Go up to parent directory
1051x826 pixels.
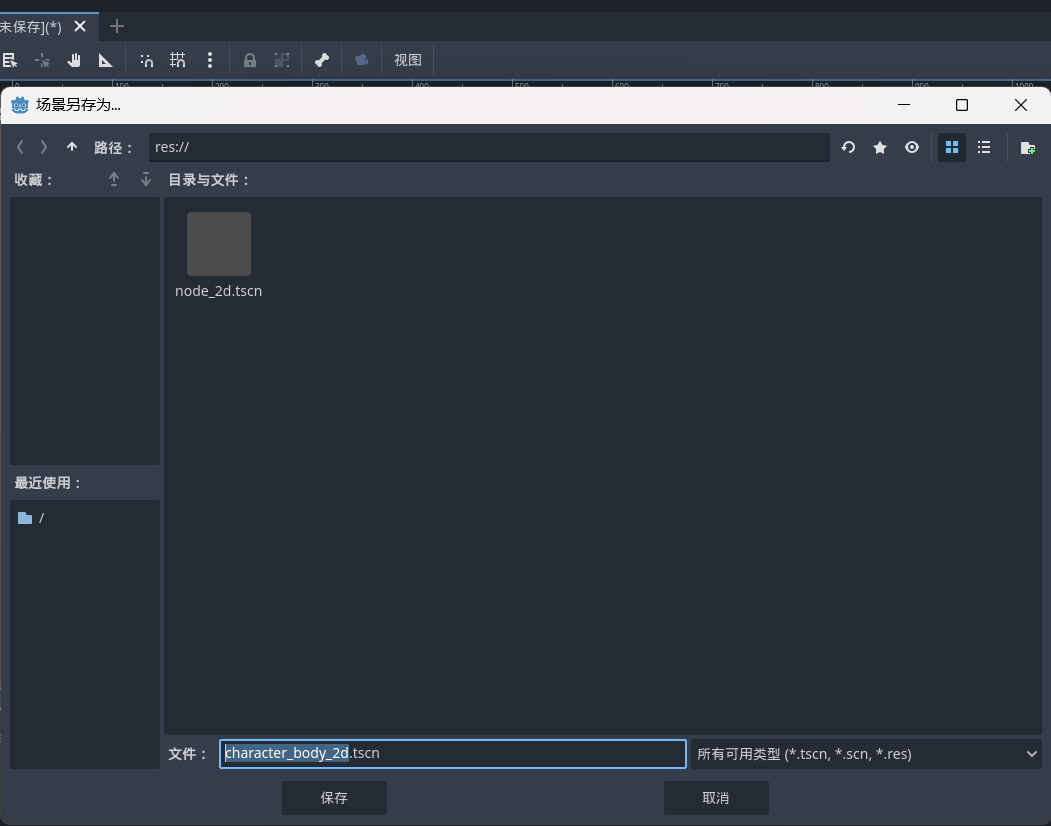coord(72,147)
